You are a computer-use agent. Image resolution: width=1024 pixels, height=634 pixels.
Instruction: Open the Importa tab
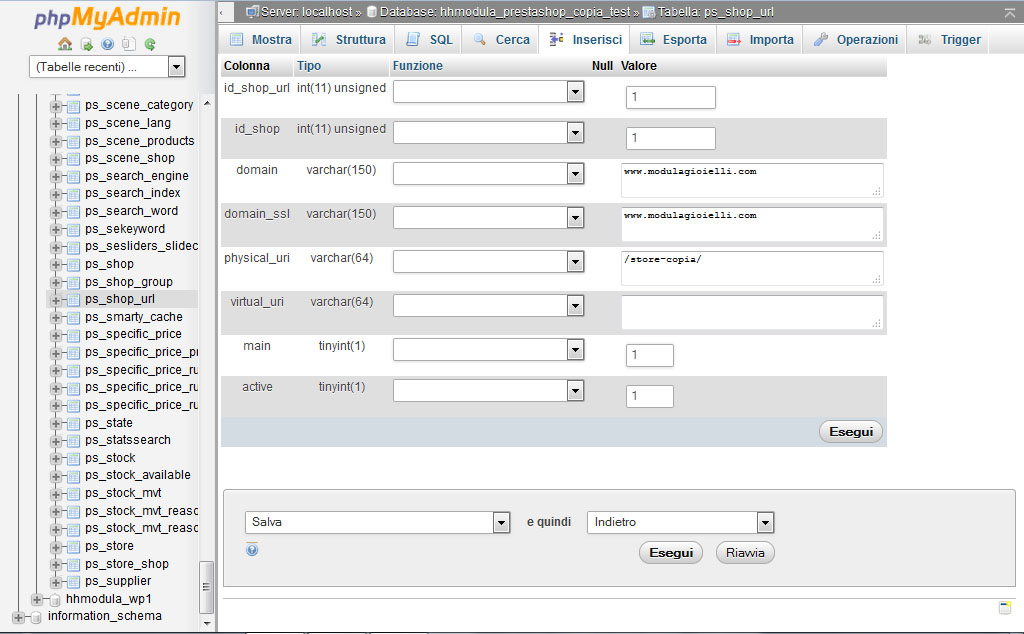click(760, 39)
